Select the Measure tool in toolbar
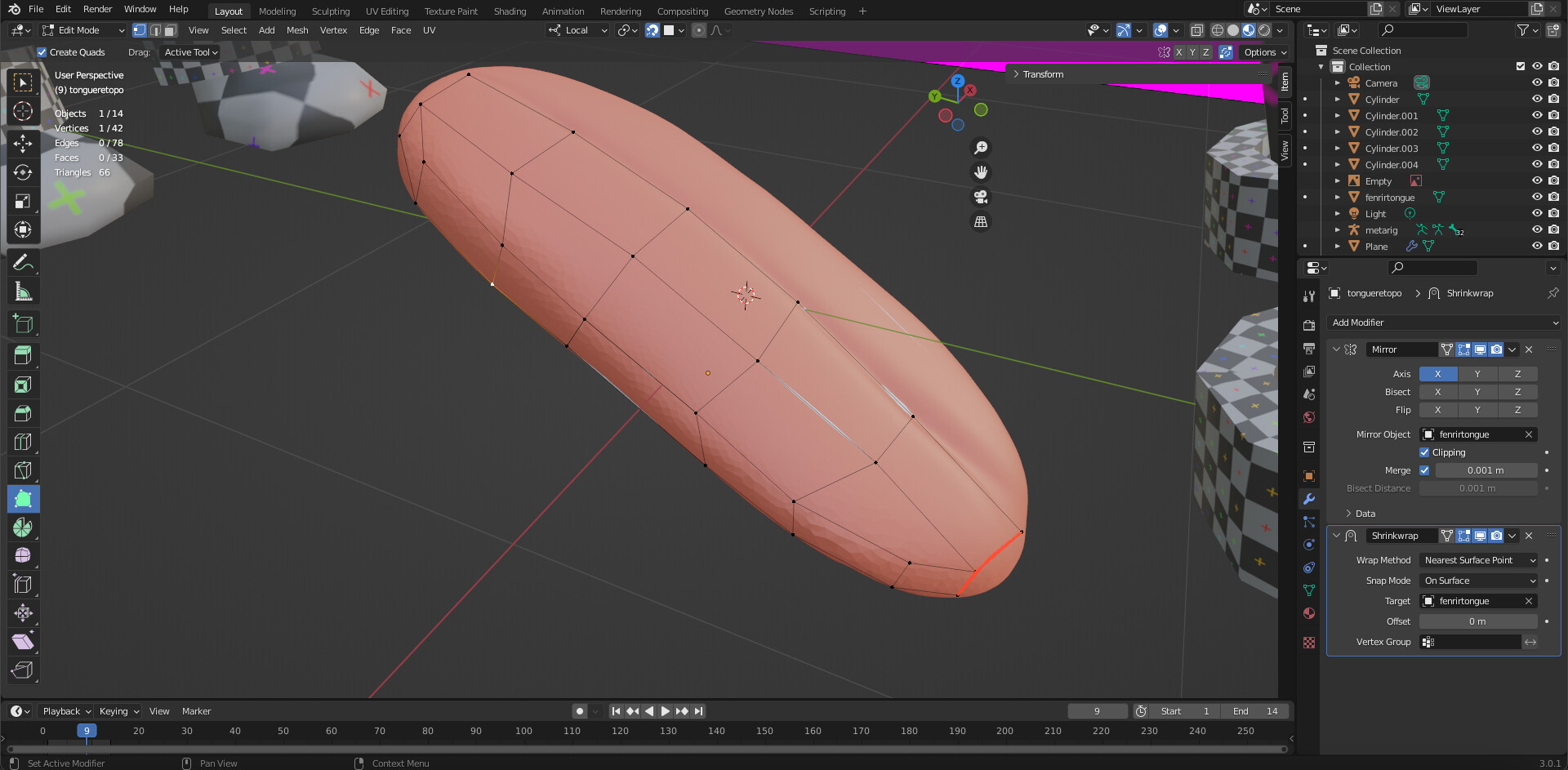Viewport: 1568px width, 770px height. [23, 292]
